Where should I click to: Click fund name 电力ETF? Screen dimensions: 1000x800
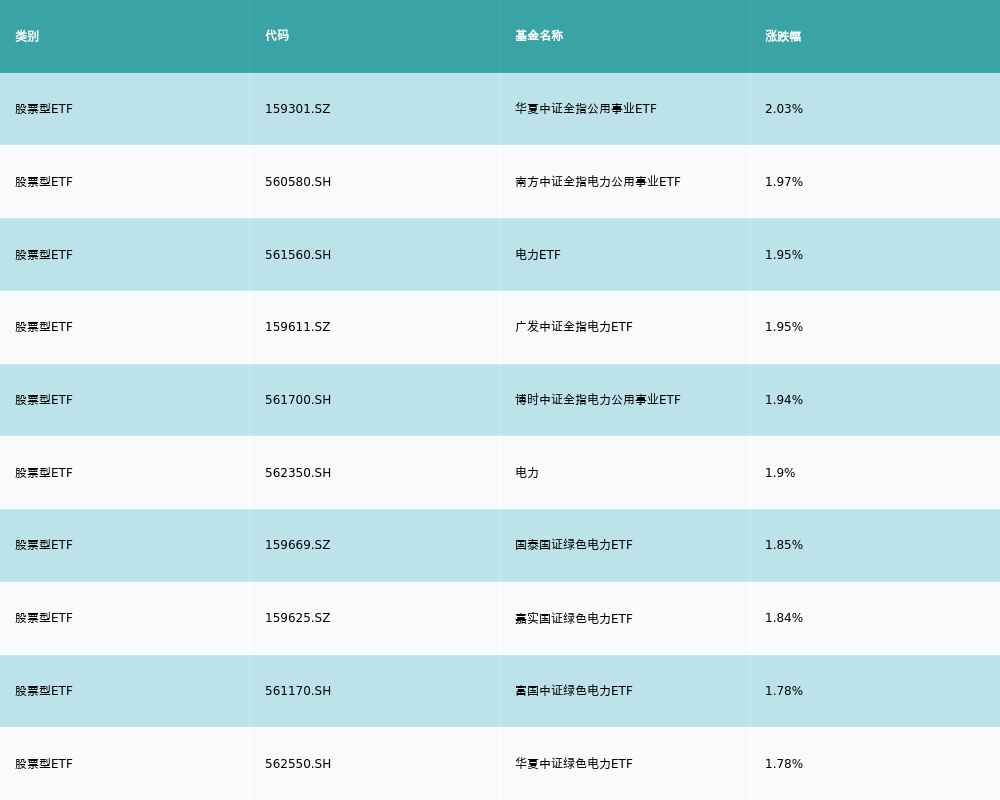click(538, 255)
